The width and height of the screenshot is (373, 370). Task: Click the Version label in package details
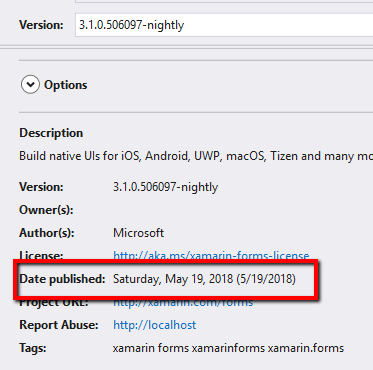41,187
